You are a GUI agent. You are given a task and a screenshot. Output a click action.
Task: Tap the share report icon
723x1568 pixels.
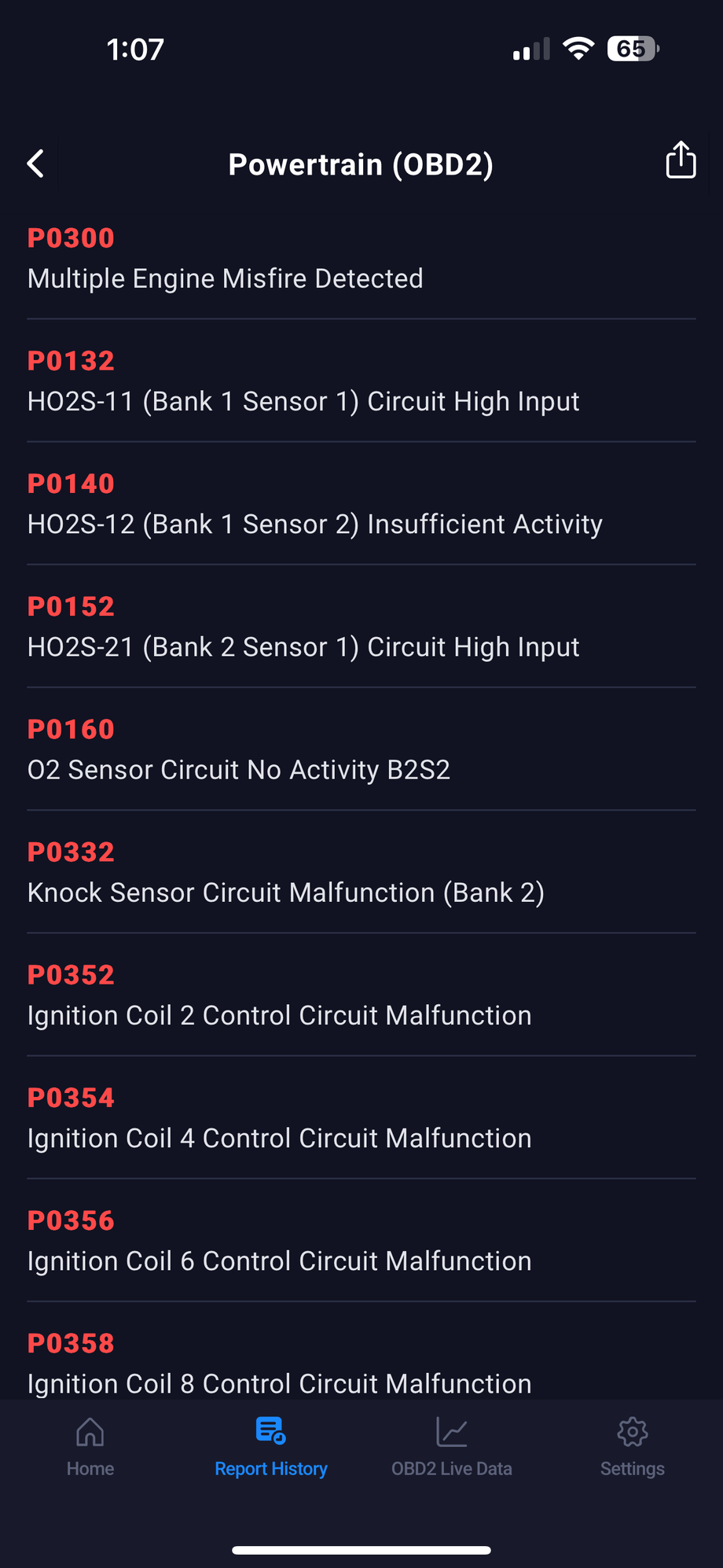[681, 160]
